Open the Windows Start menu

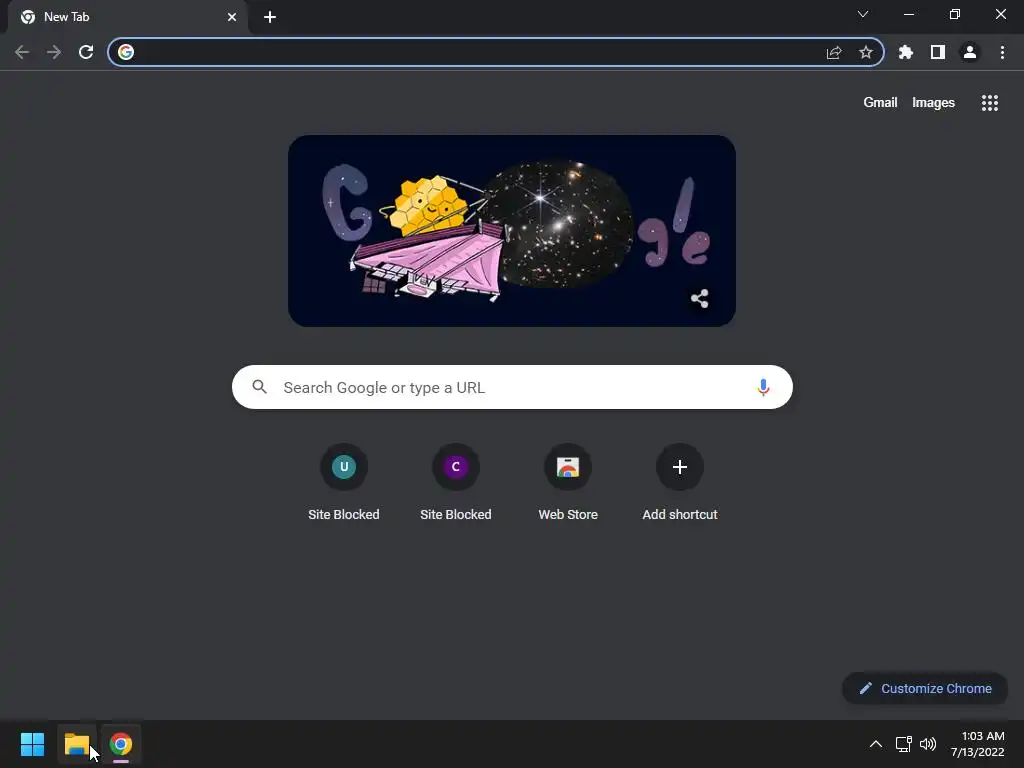click(x=32, y=744)
